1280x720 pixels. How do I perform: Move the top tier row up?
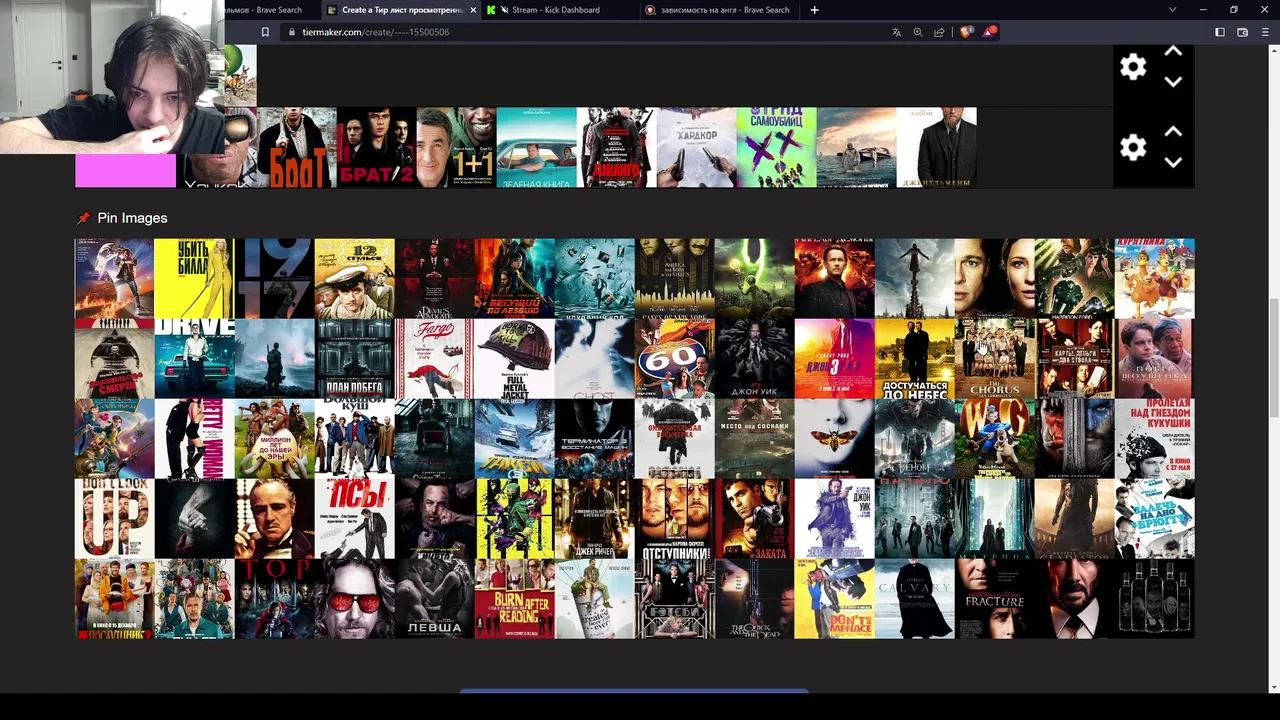click(x=1173, y=51)
